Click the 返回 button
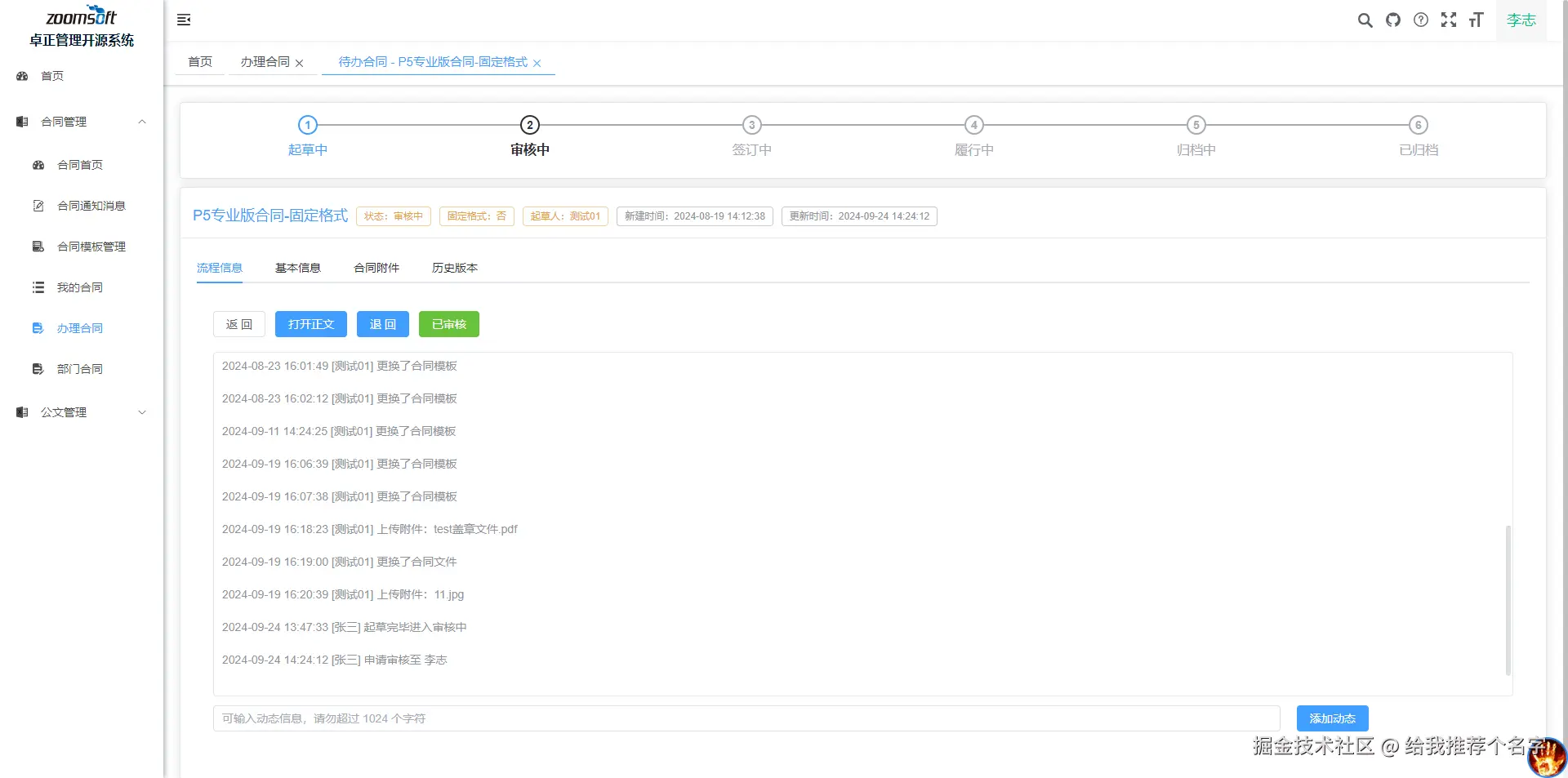The width and height of the screenshot is (1568, 778). coord(239,324)
